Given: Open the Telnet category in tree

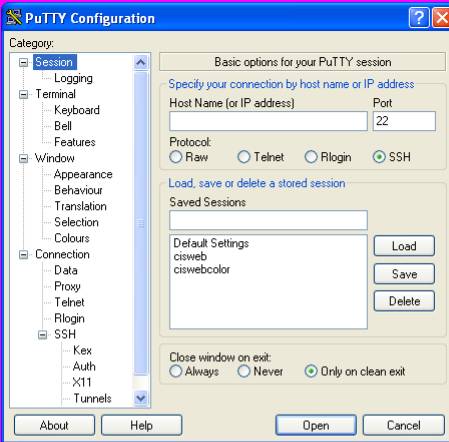Looking at the screenshot, I should tap(69, 302).
